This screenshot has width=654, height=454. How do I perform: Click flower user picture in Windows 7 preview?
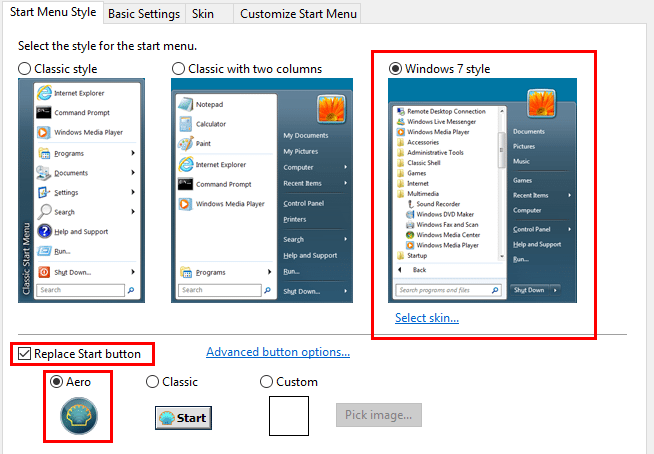point(541,103)
